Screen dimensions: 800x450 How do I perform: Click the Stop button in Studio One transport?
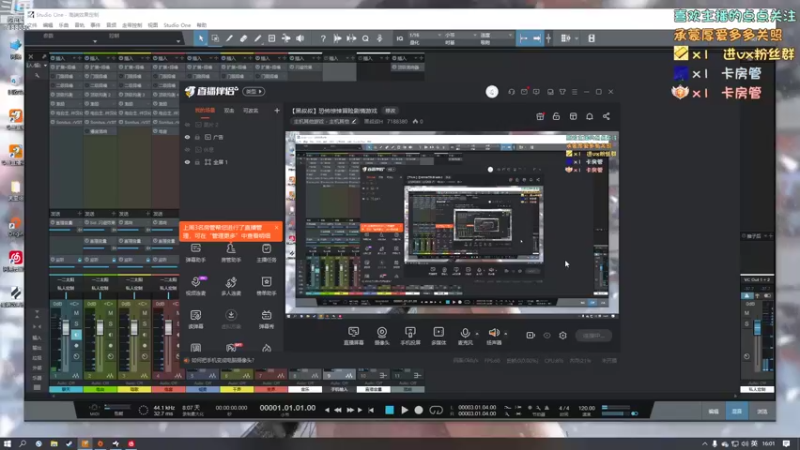coord(389,410)
